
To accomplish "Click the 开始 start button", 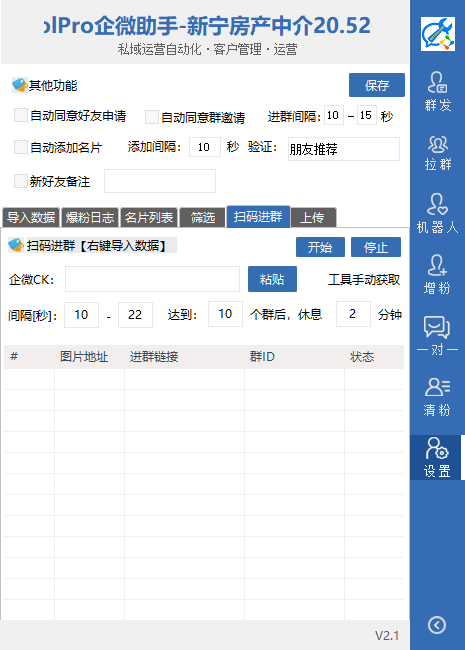I will [x=320, y=247].
